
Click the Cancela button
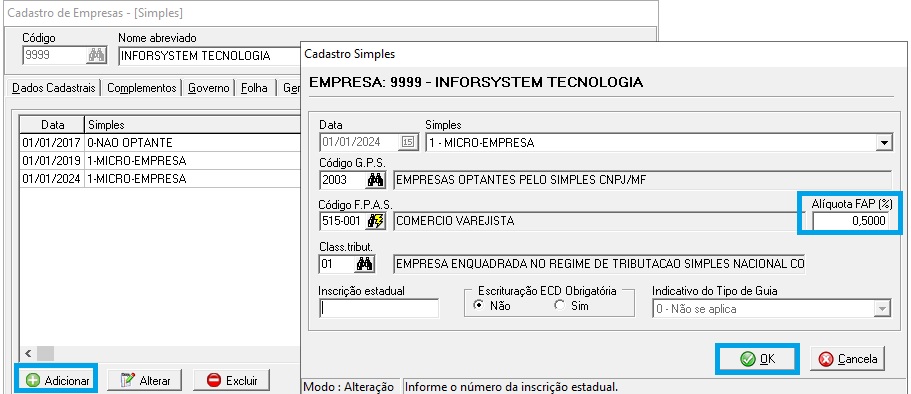(847, 359)
